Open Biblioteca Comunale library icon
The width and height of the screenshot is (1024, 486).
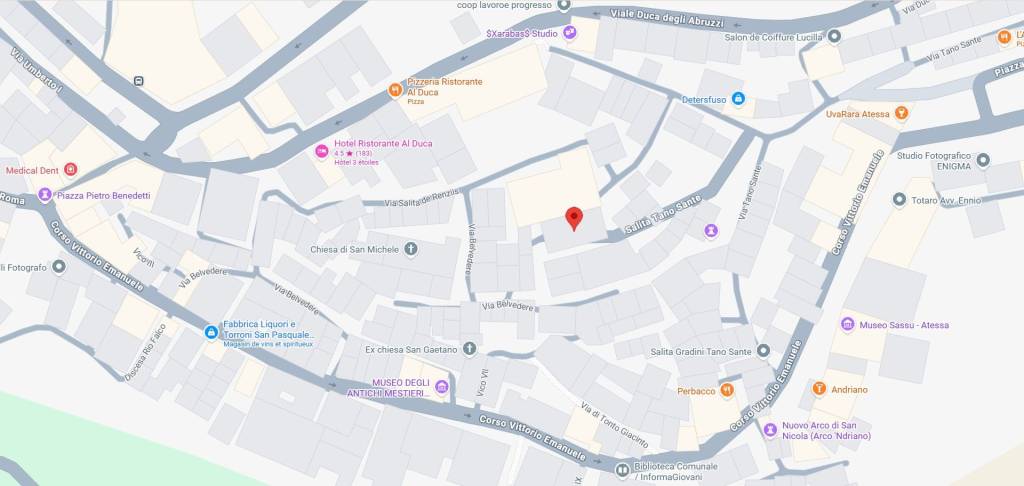(622, 469)
